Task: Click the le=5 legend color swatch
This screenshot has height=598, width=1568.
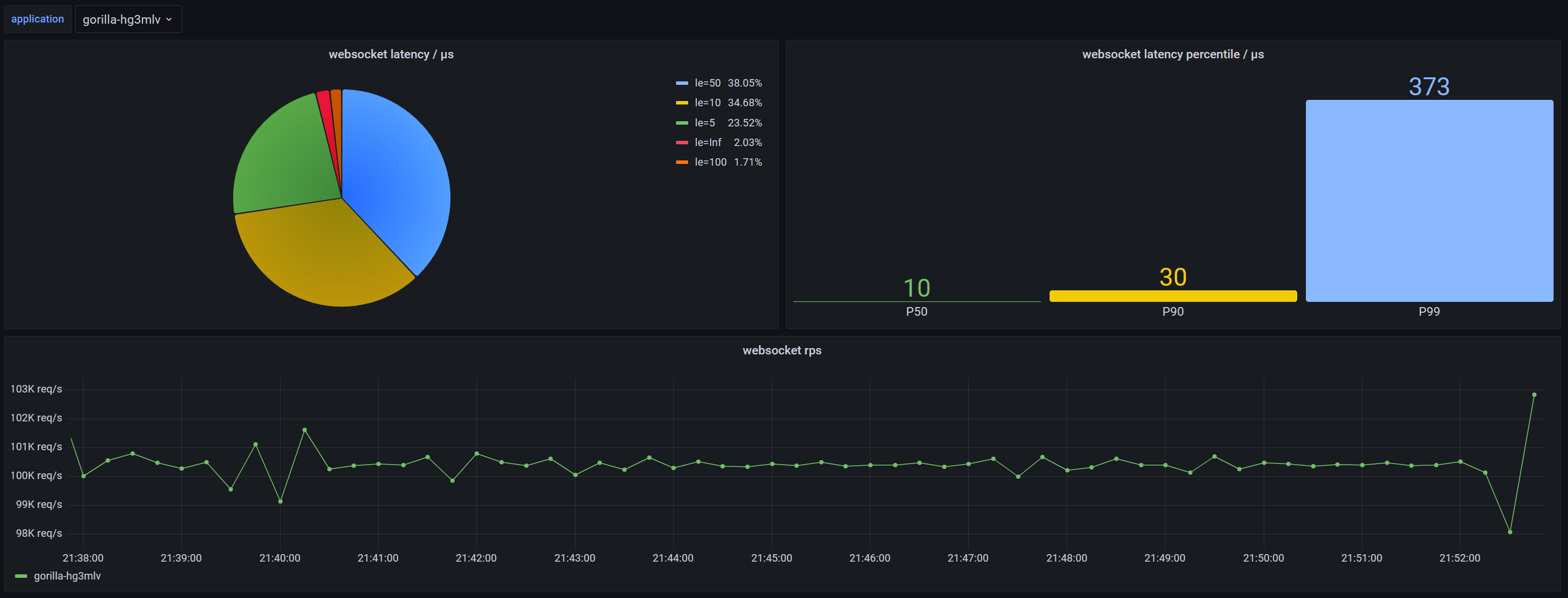Action: coord(682,123)
